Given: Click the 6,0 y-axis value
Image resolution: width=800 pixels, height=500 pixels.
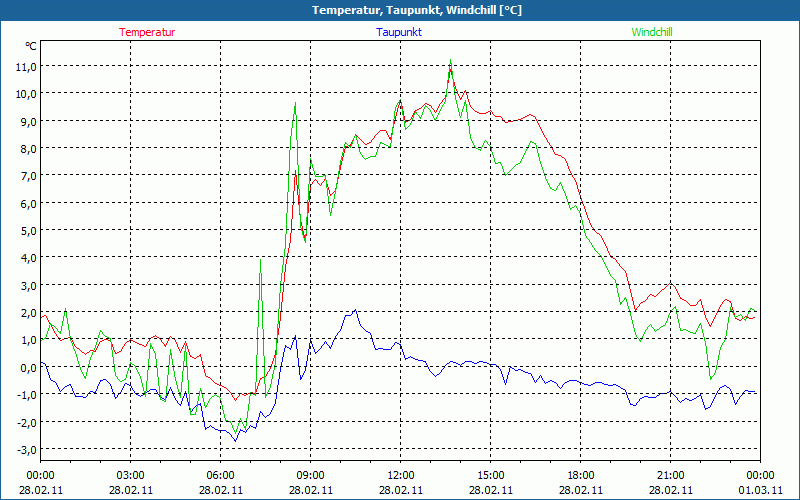Looking at the screenshot, I should point(29,203).
